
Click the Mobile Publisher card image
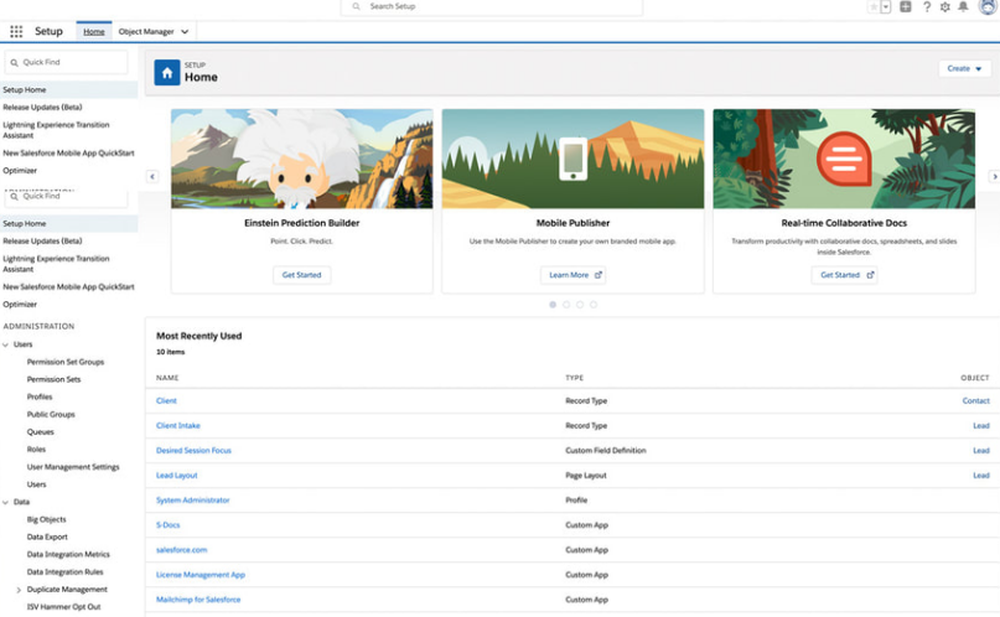click(573, 159)
